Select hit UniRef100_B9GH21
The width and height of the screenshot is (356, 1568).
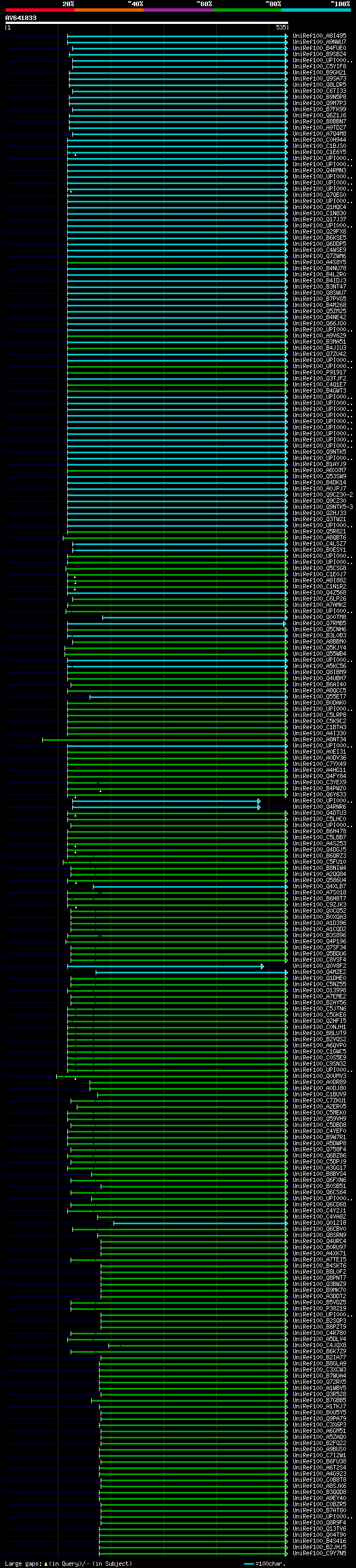pyautogui.click(x=319, y=72)
